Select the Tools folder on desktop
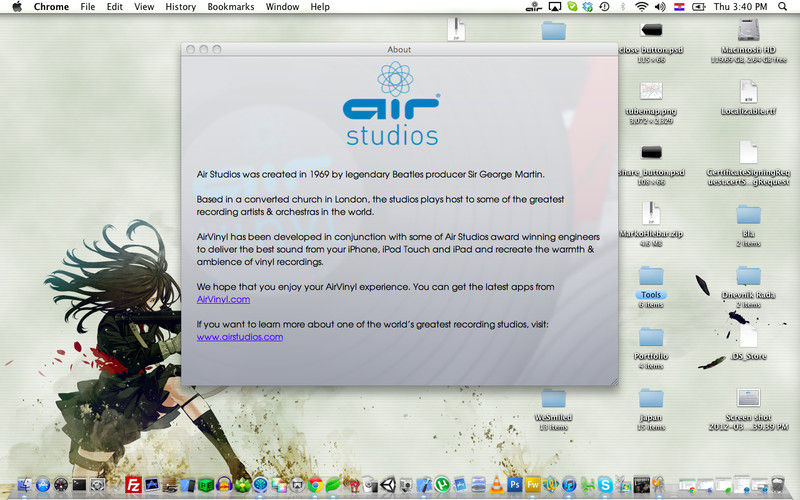This screenshot has width=800, height=500. [651, 277]
